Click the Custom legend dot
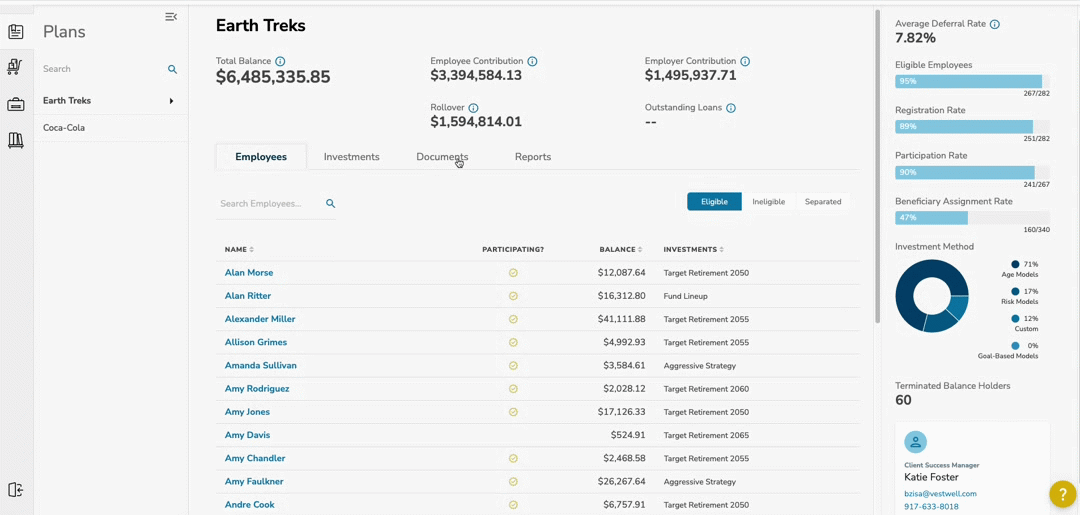This screenshot has height=515, width=1080. click(x=1015, y=319)
